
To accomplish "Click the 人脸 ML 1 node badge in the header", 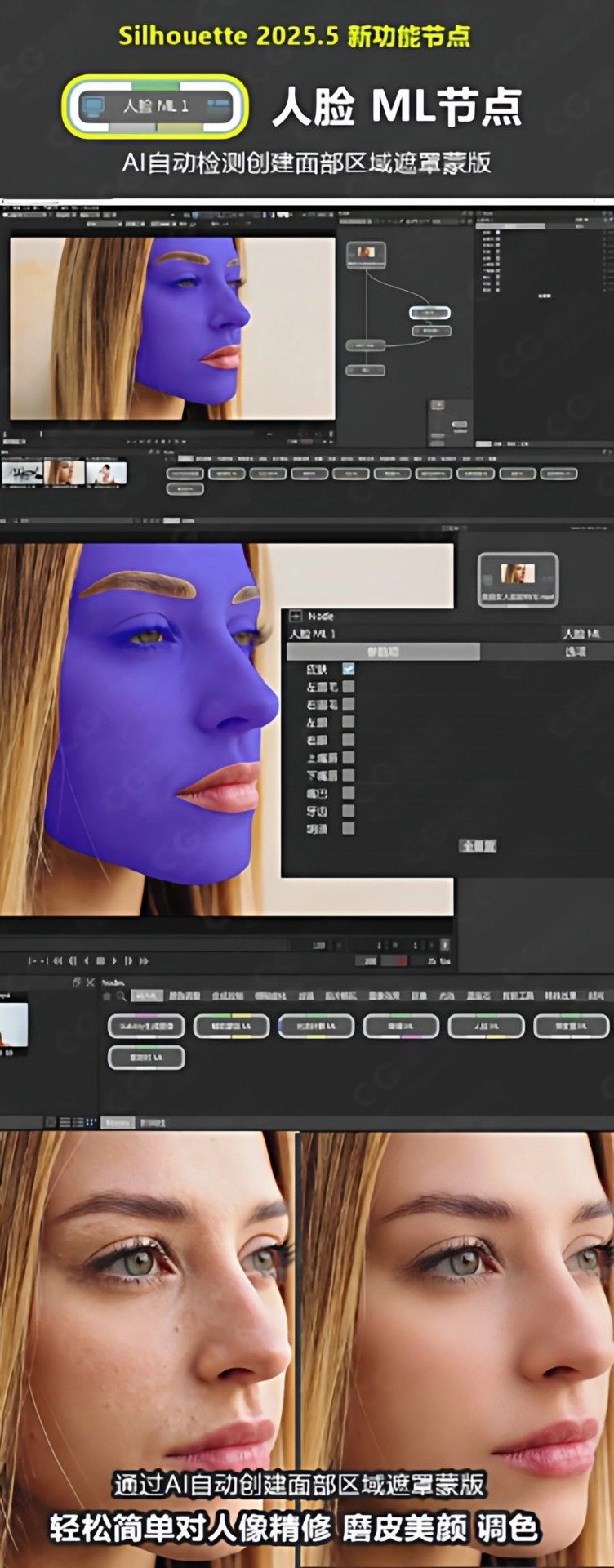I will click(x=154, y=106).
